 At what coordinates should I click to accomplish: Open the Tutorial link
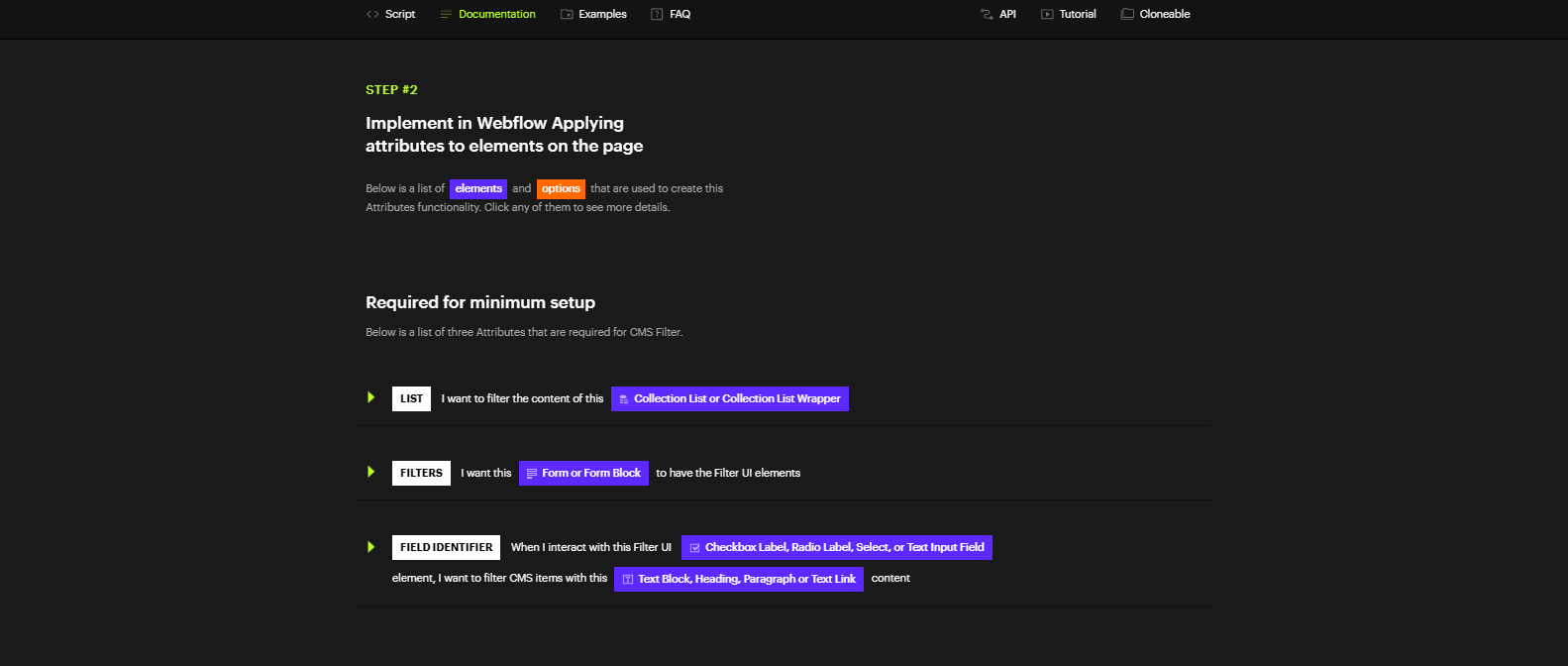pyautogui.click(x=1069, y=14)
